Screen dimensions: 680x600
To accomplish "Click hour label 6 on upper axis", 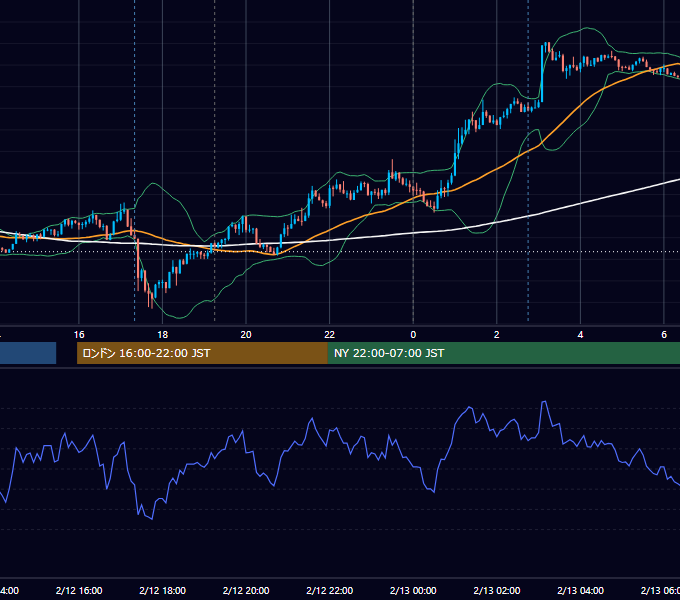I will (x=664, y=335).
